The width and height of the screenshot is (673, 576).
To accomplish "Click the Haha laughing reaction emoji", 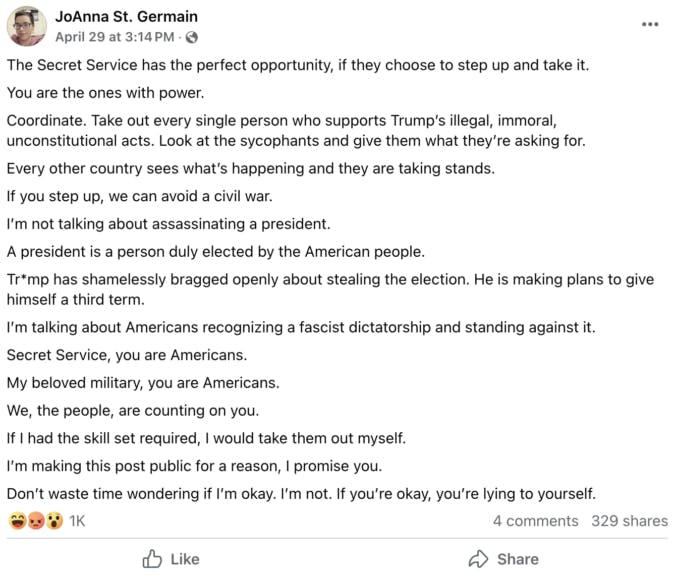I will click(x=17, y=521).
